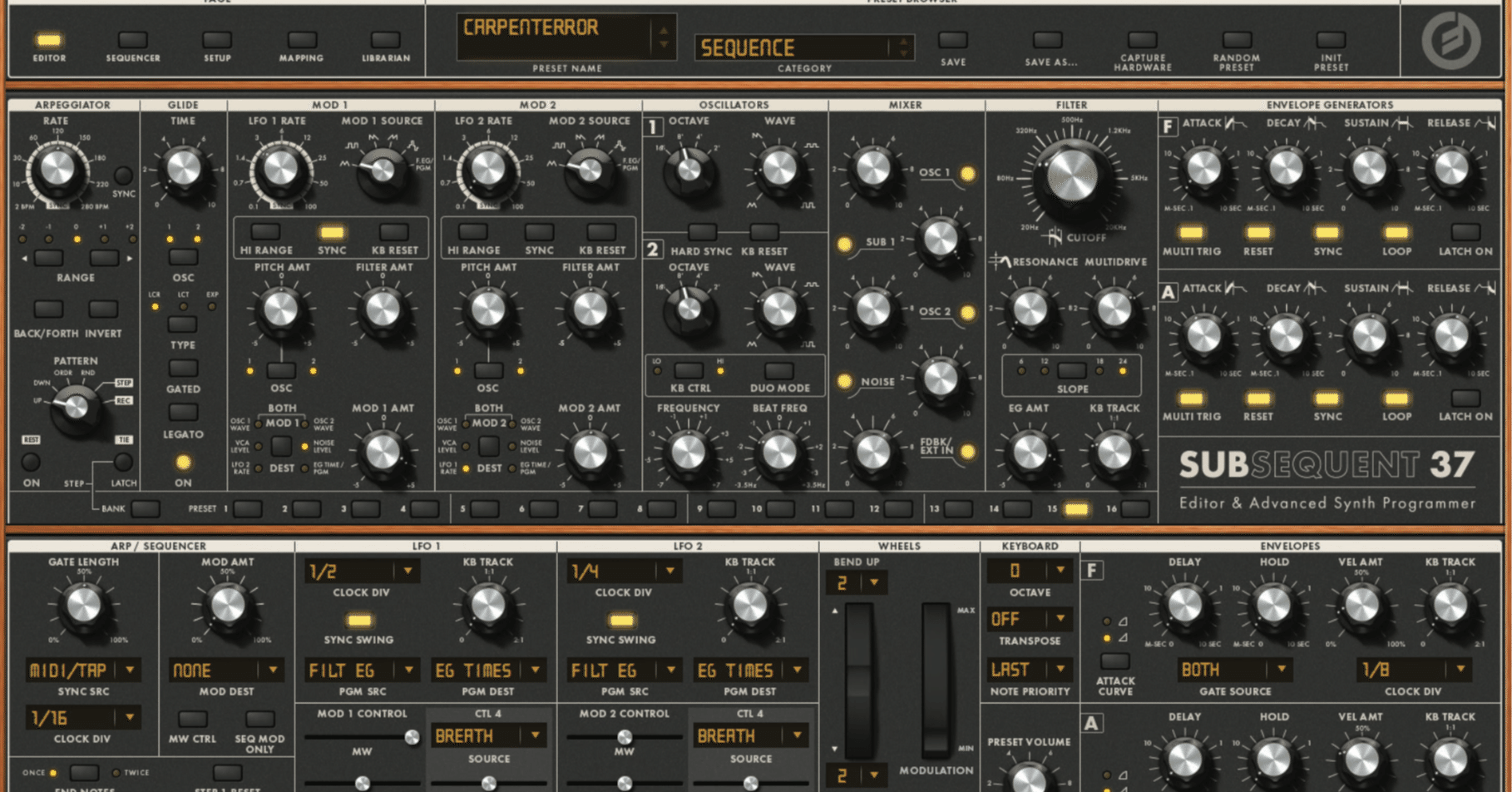Click the Save preset button
Image resolution: width=1512 pixels, height=792 pixels.
pos(953,40)
